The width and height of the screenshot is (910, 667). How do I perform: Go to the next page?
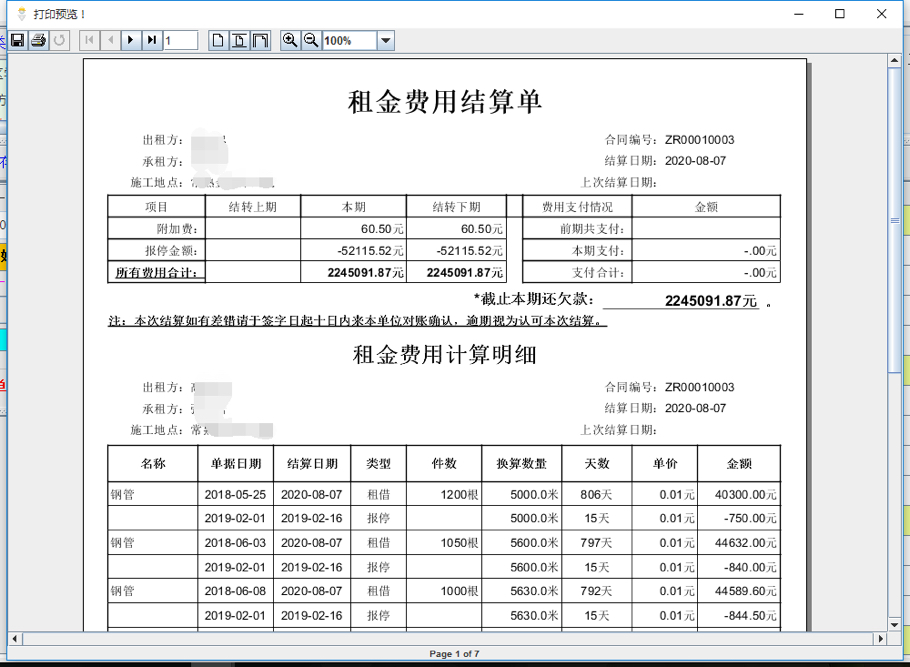tap(129, 40)
